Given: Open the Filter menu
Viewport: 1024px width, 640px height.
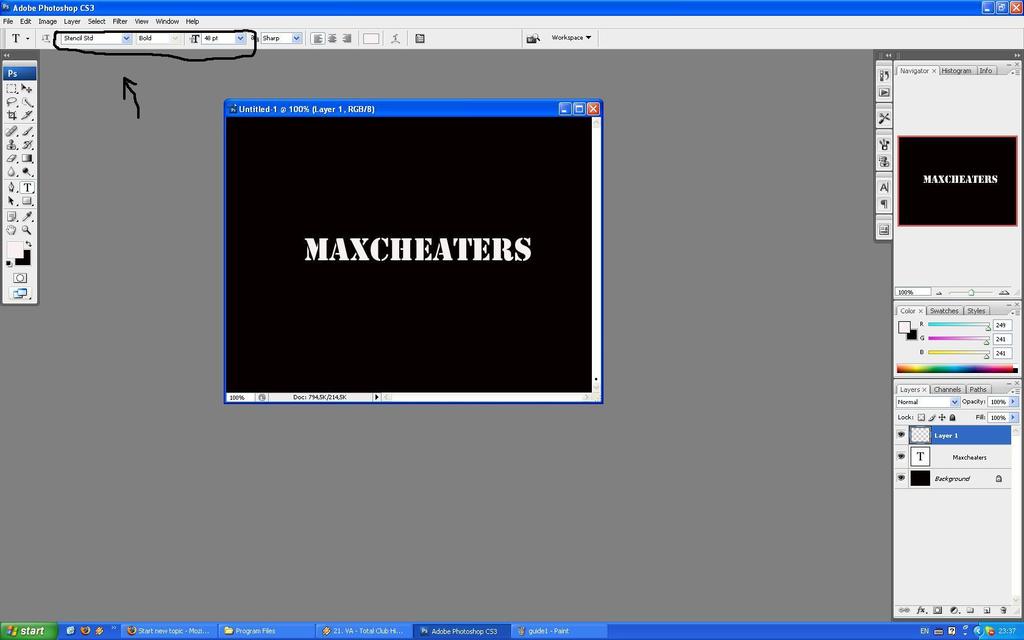Looking at the screenshot, I should 120,21.
